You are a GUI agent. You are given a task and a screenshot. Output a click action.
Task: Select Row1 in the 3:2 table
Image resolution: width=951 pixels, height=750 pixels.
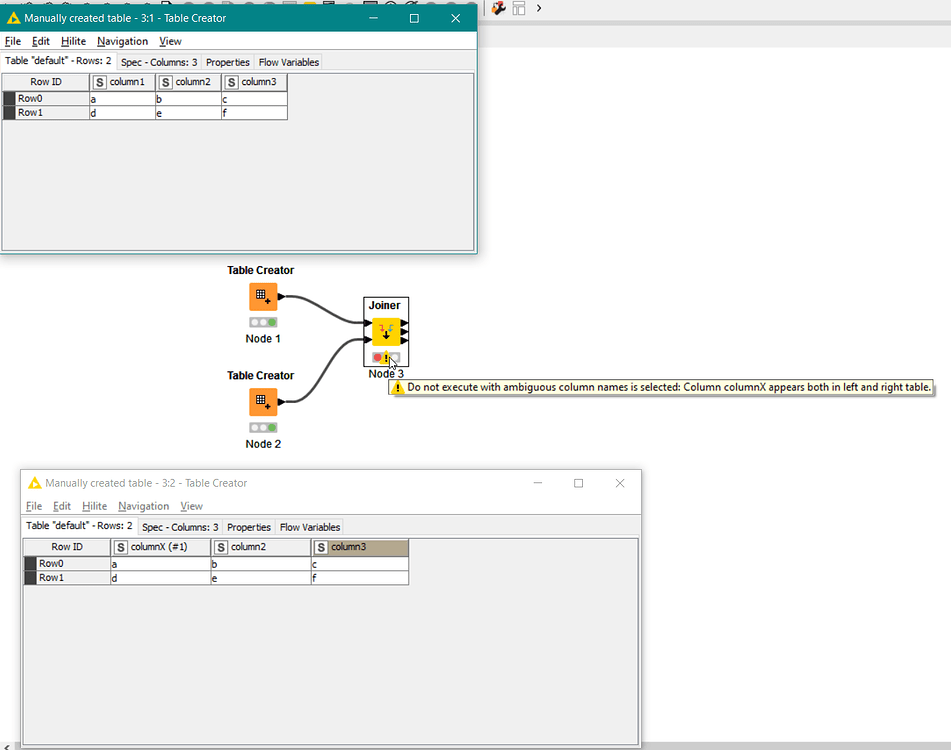coord(67,578)
